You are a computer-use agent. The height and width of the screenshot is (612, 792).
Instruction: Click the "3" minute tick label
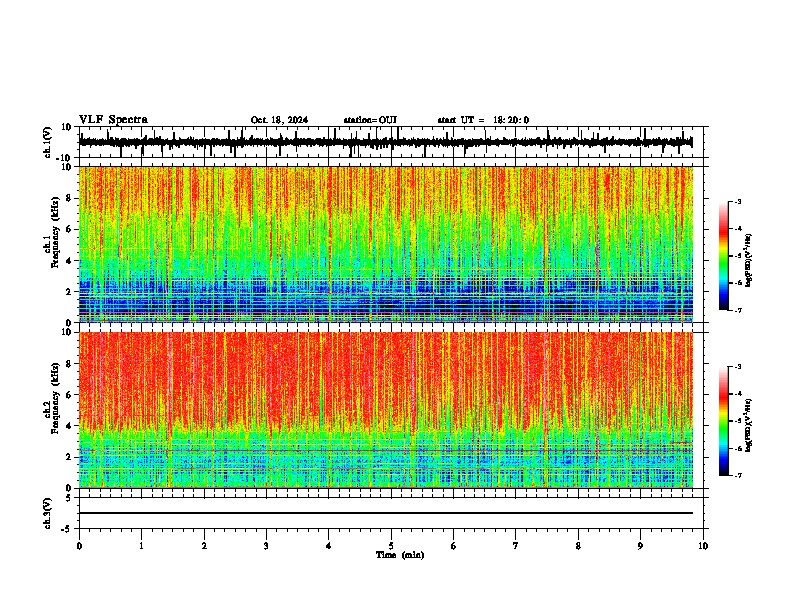266,546
